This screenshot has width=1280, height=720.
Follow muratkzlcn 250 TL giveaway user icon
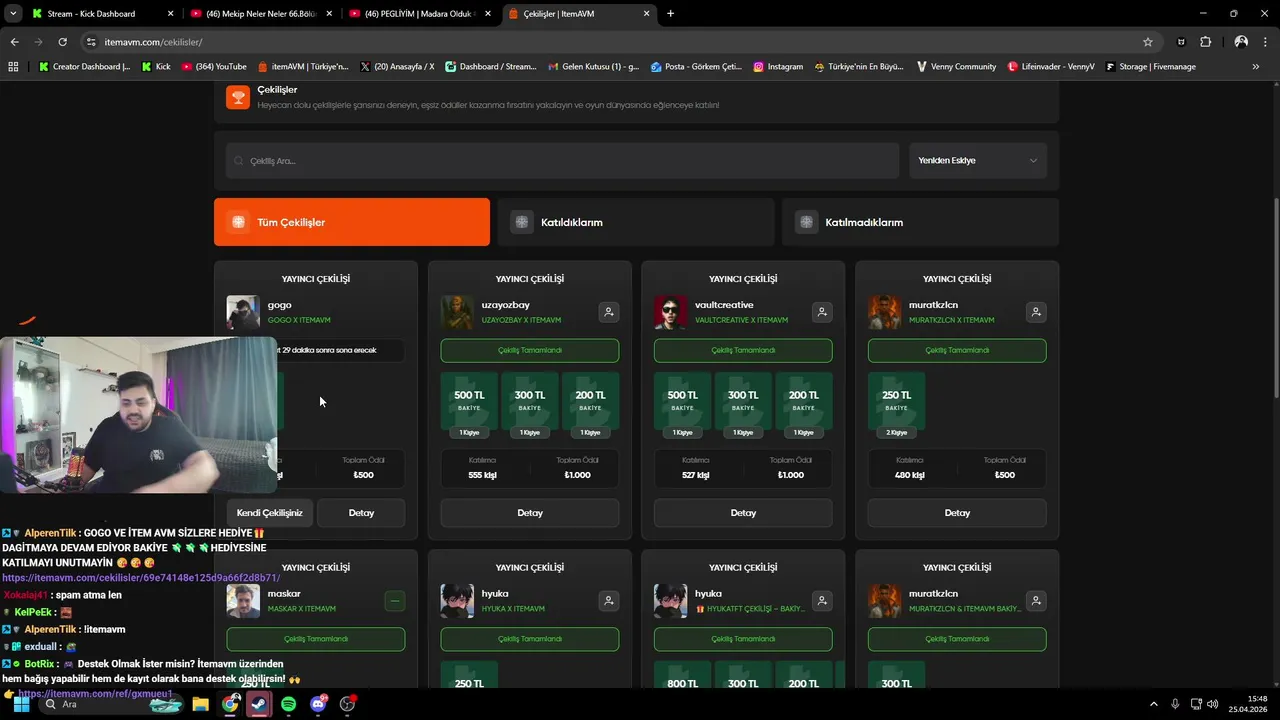click(1036, 312)
